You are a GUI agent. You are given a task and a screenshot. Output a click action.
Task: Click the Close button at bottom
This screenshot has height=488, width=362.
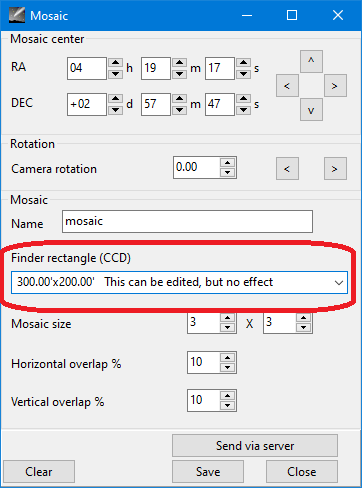tap(302, 472)
